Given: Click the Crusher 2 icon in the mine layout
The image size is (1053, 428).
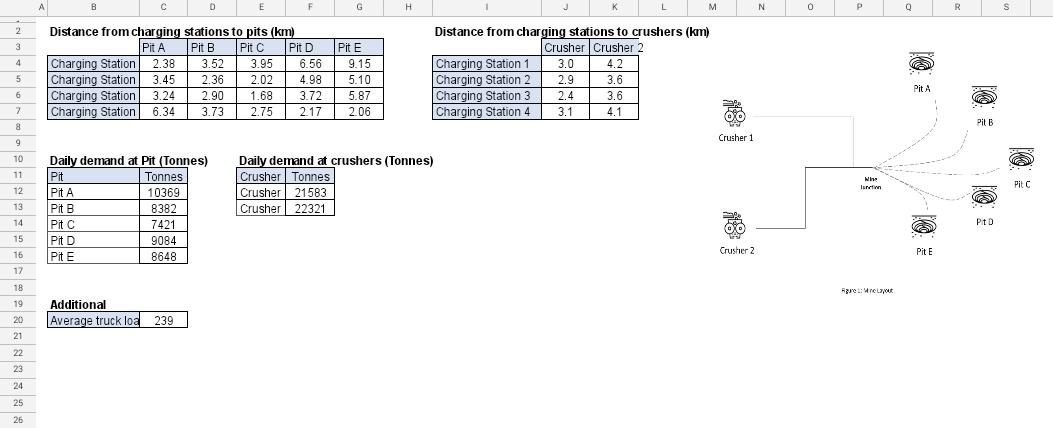Looking at the screenshot, I should click(733, 226).
